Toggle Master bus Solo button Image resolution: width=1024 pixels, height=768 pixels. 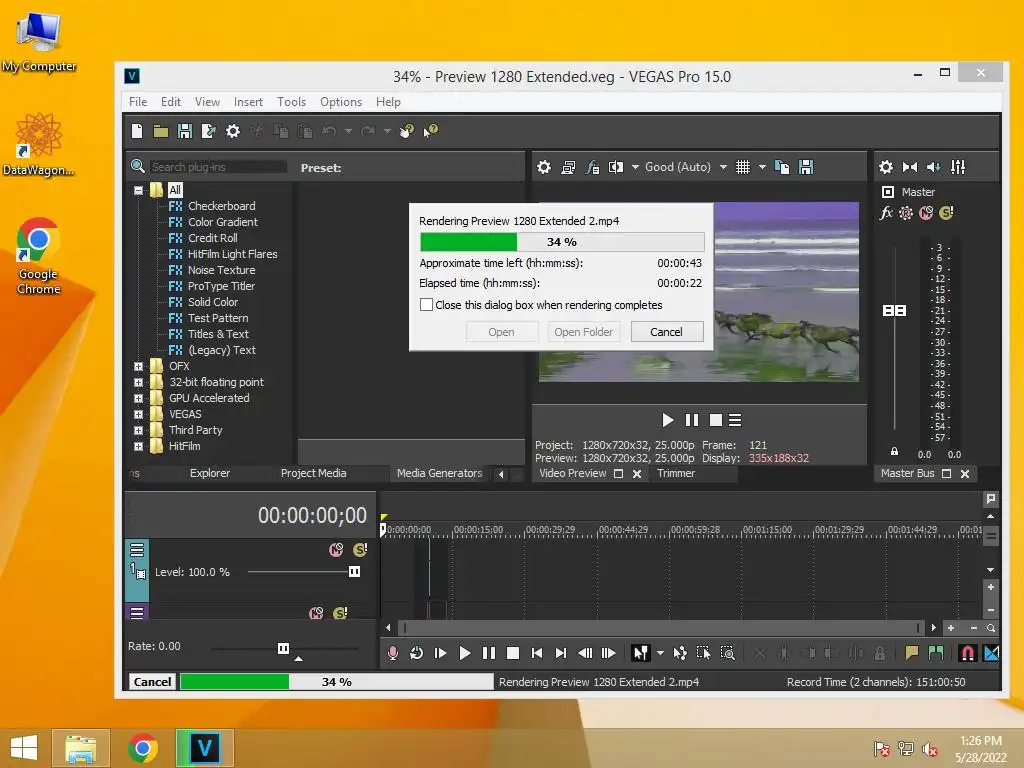(x=946, y=213)
